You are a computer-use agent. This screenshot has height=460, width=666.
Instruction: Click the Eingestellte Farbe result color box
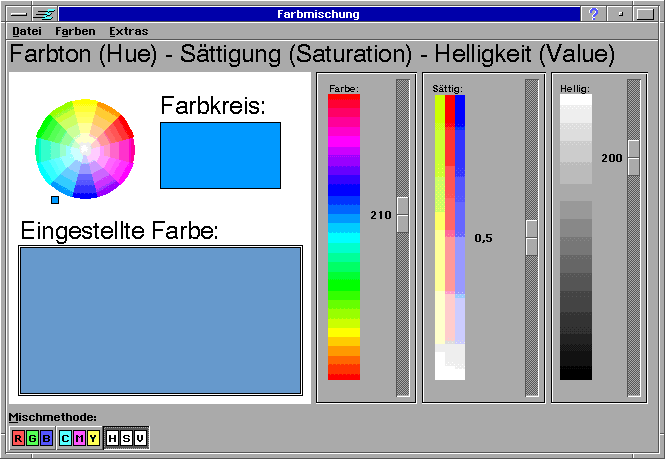pyautogui.click(x=160, y=320)
